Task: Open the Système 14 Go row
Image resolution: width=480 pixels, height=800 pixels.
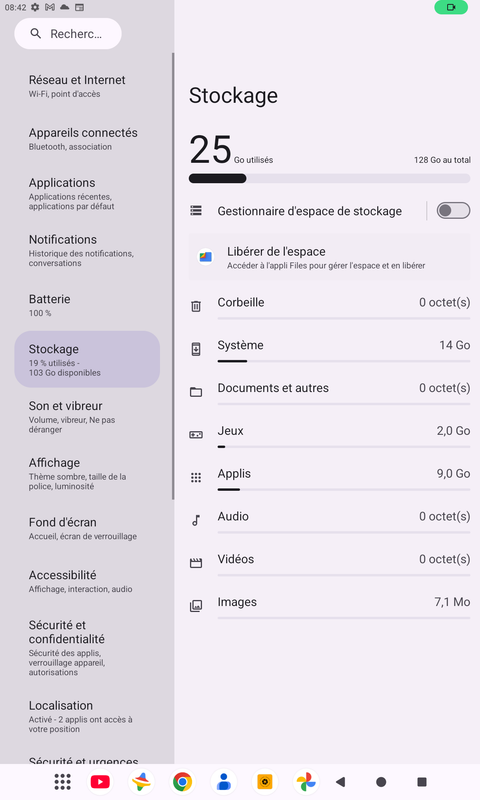Action: click(x=330, y=347)
